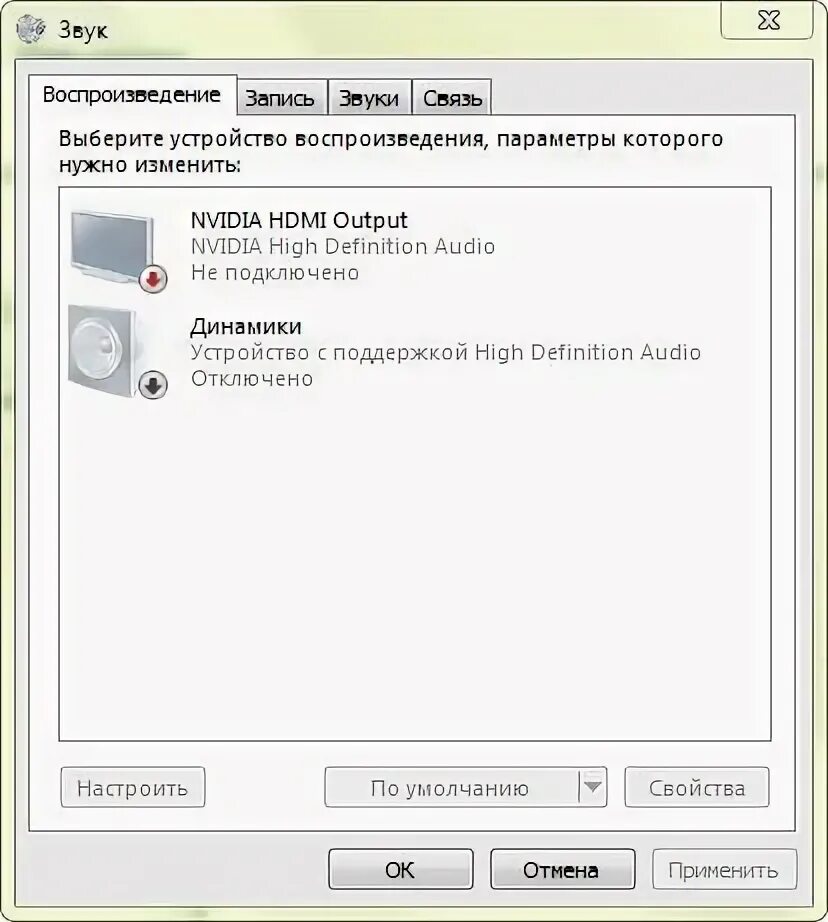Open the Звуки tab

coord(369,98)
